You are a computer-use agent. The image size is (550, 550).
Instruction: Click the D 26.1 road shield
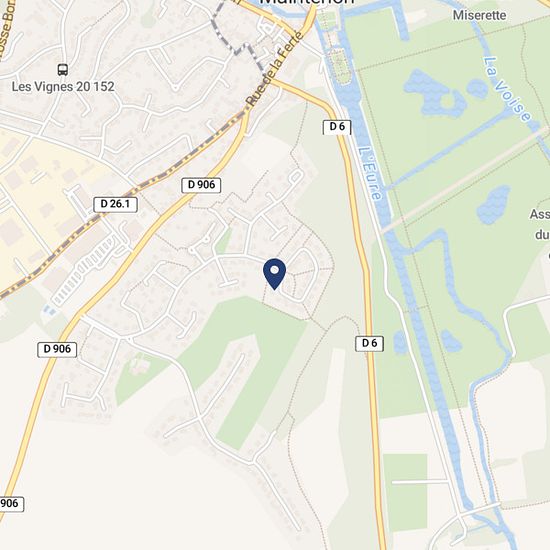pos(115,204)
